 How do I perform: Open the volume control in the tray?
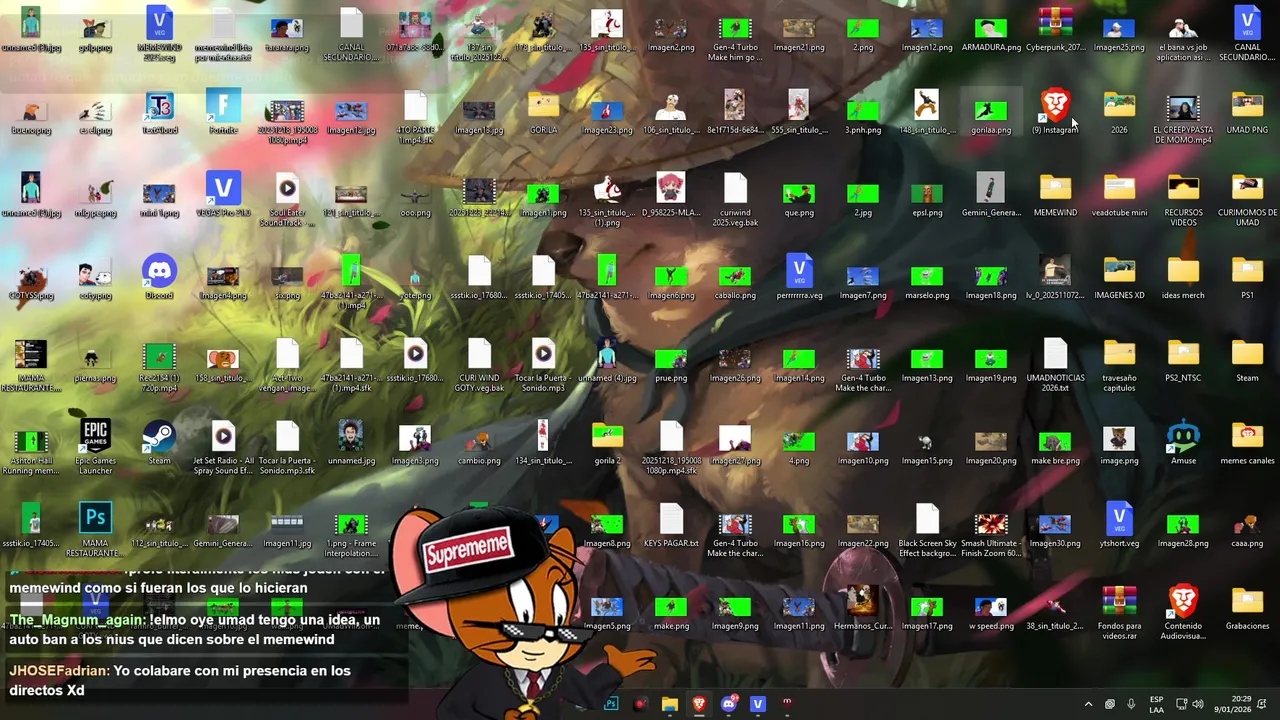(1198, 704)
